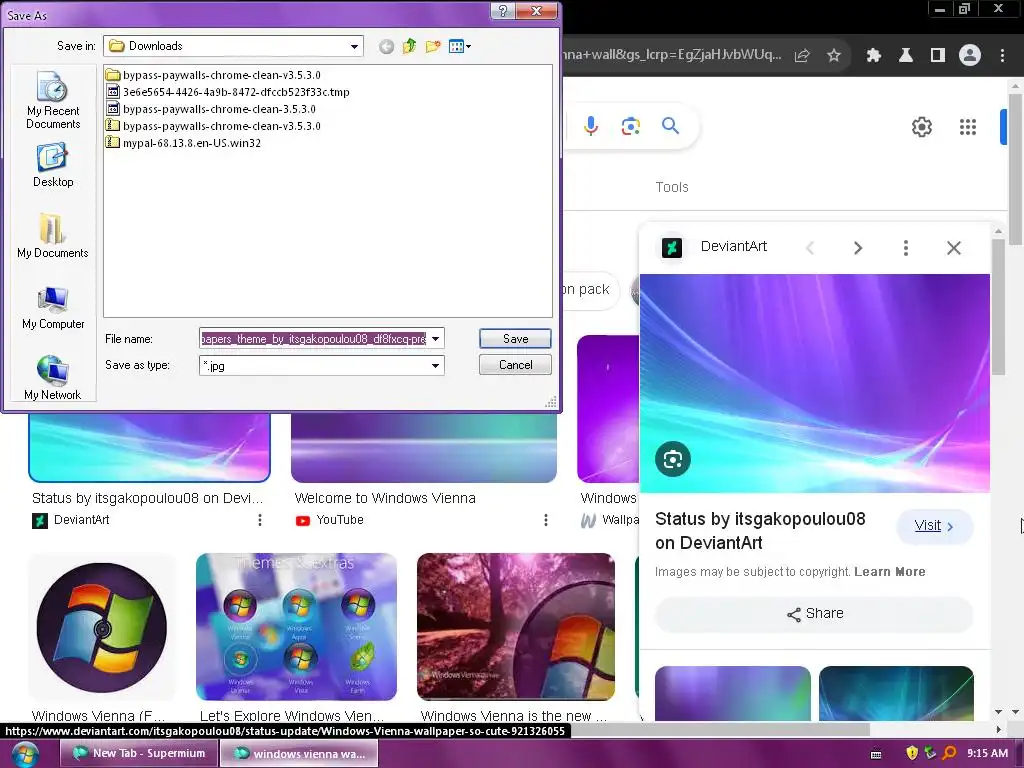1024x768 pixels.
Task: Open Google Lens camera search icon
Action: click(630, 125)
